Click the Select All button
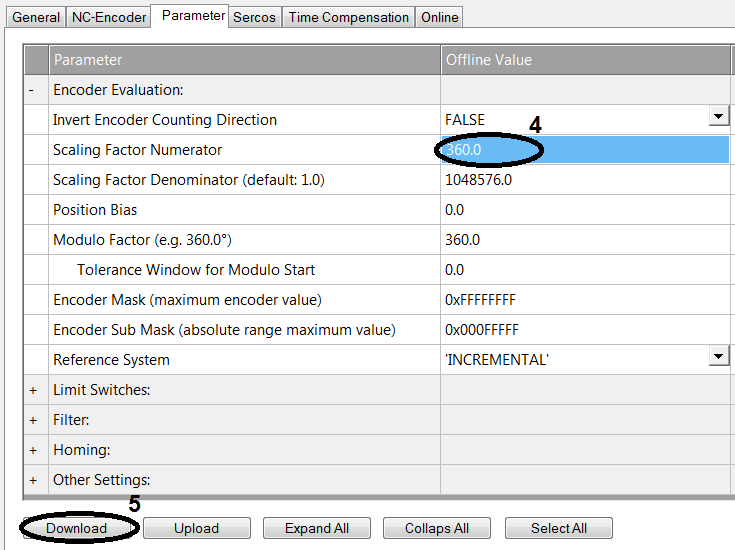This screenshot has height=550, width=735. pyautogui.click(x=559, y=528)
